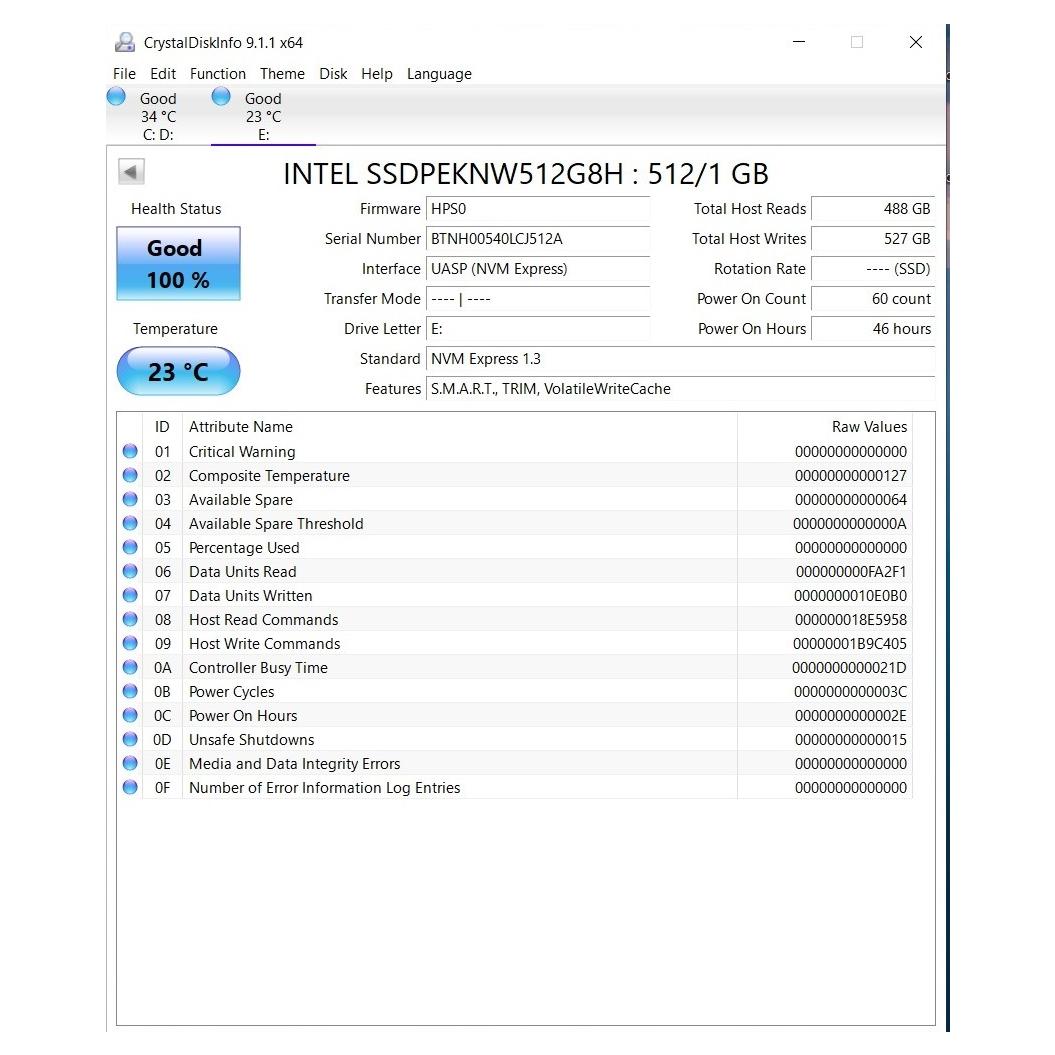The image size is (1055, 1055).
Task: Open the Function menu
Action: [x=217, y=74]
